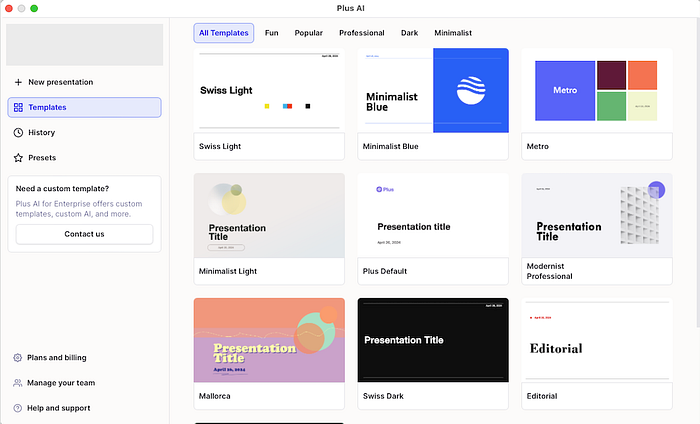Choose the Swiss Light template thumbnail
Image resolution: width=700 pixels, height=424 pixels.
(x=269, y=90)
